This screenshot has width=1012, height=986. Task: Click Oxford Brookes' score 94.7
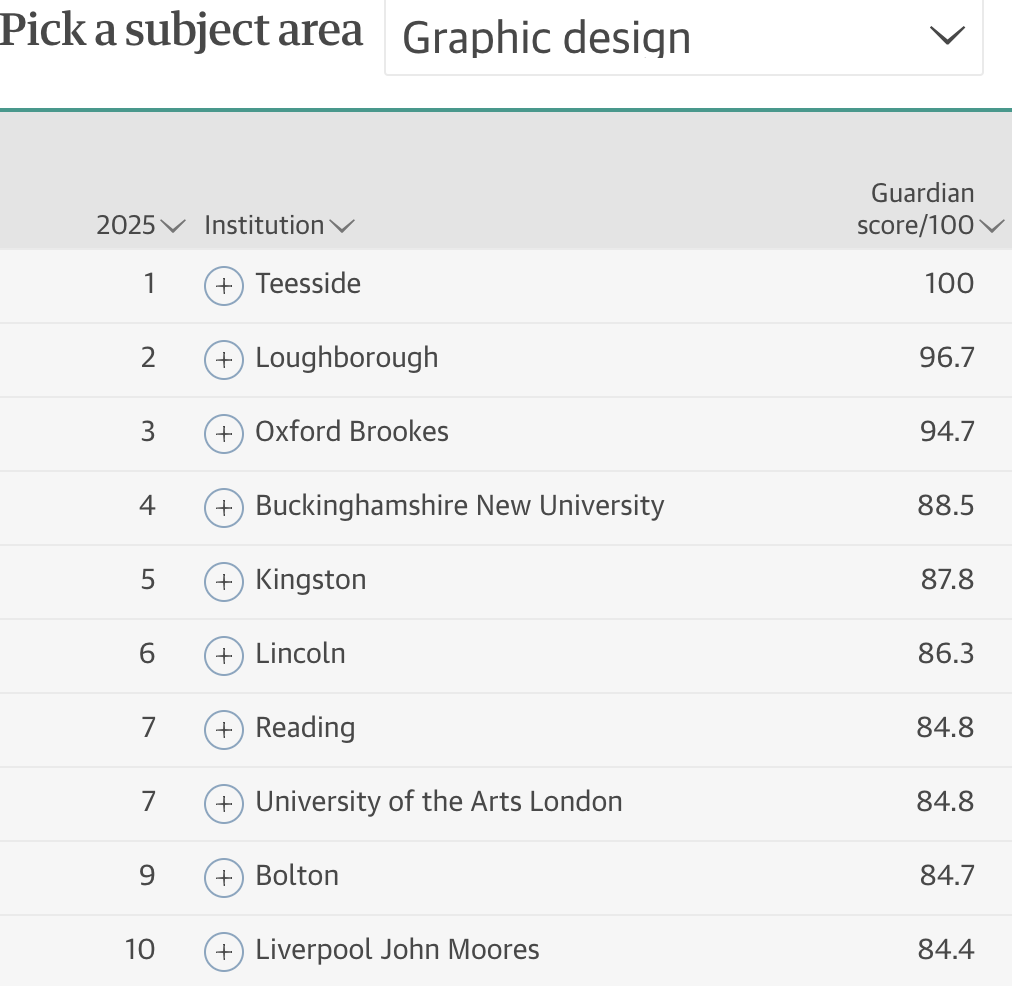tap(947, 431)
